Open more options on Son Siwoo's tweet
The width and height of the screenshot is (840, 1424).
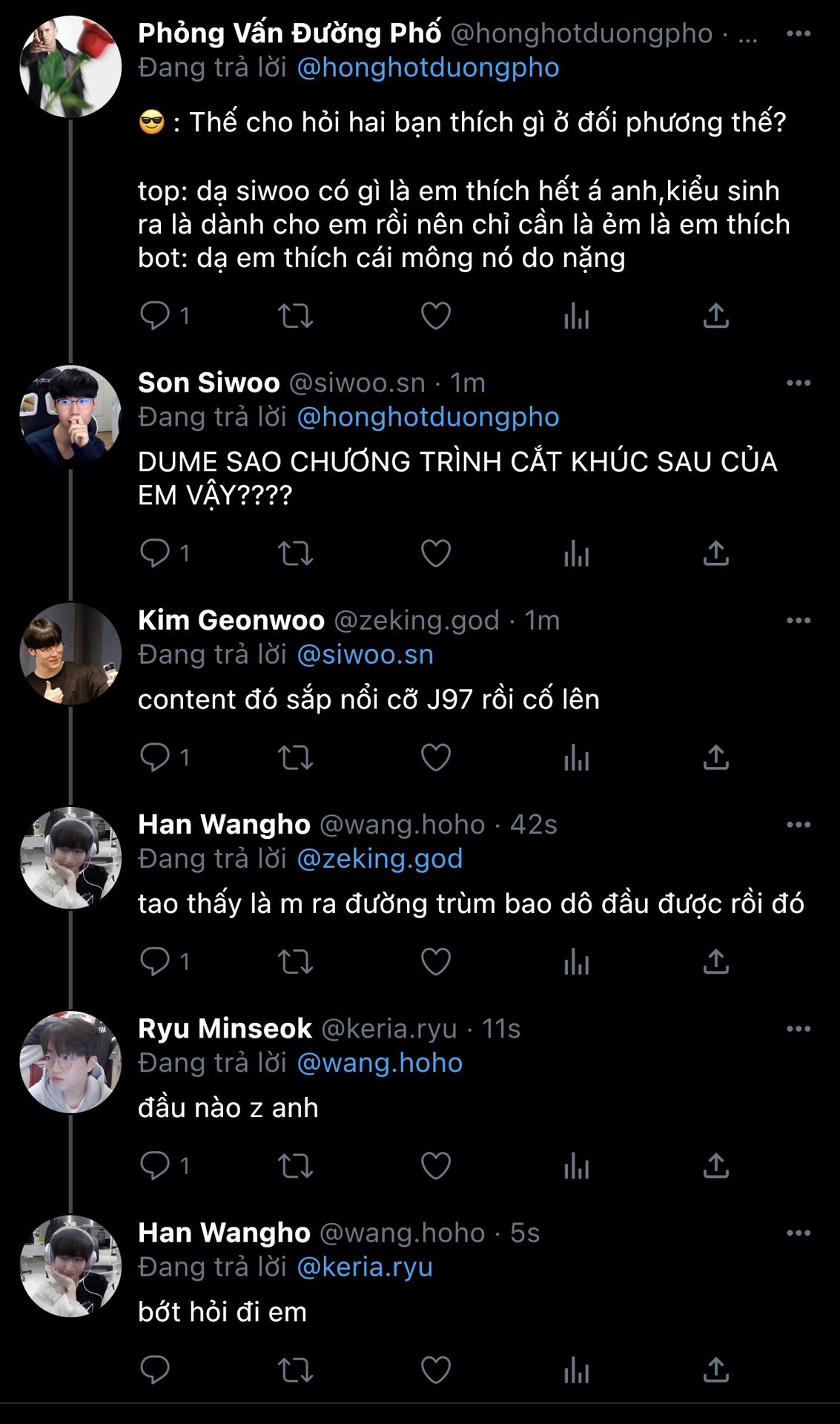pyautogui.click(x=798, y=383)
